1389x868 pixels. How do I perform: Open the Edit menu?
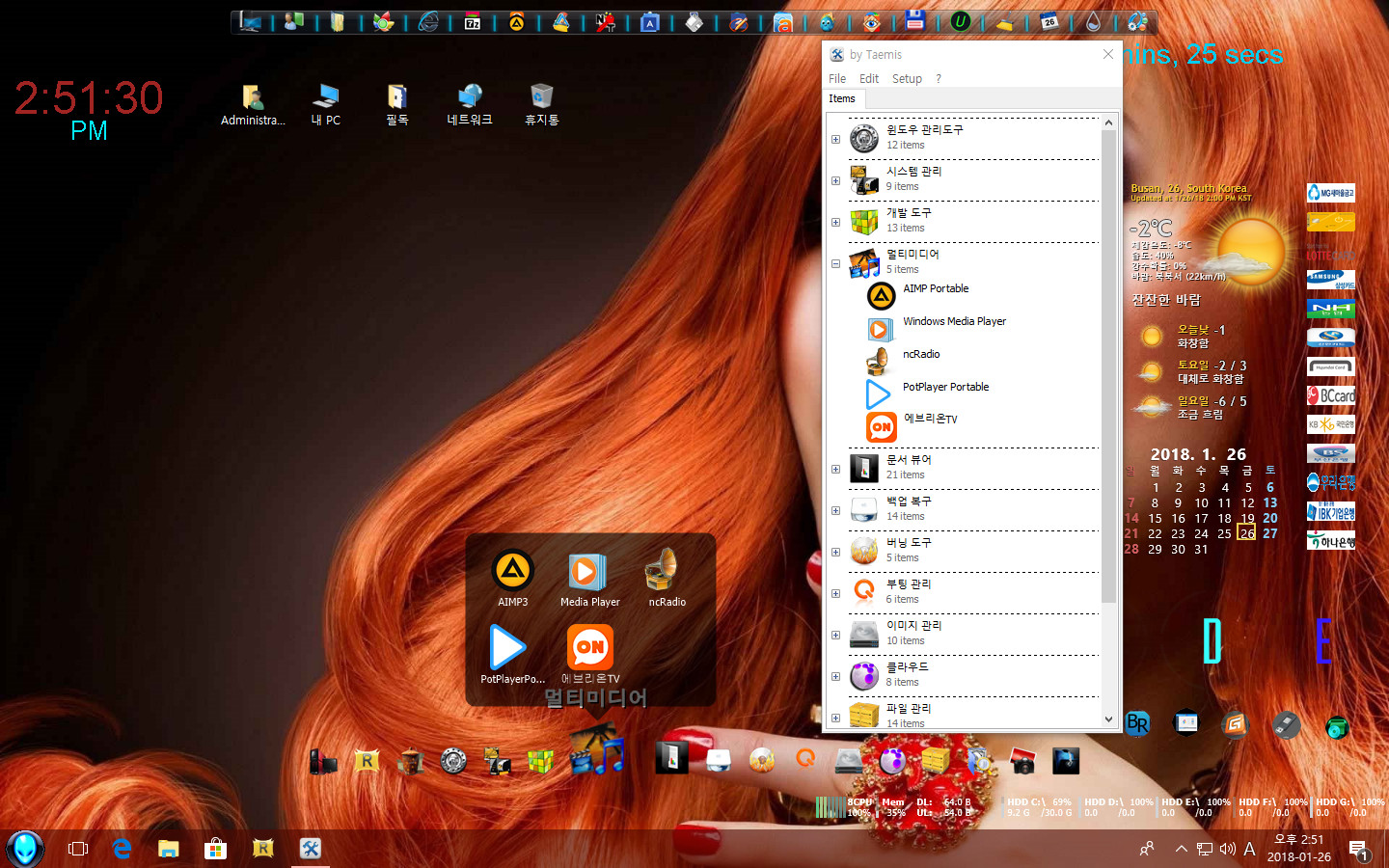[869, 79]
